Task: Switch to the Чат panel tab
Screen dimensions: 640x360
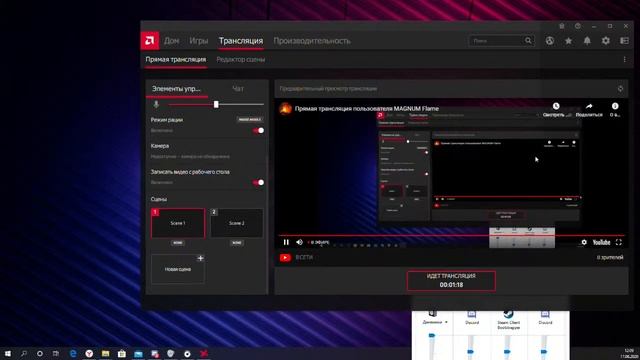Action: click(238, 89)
